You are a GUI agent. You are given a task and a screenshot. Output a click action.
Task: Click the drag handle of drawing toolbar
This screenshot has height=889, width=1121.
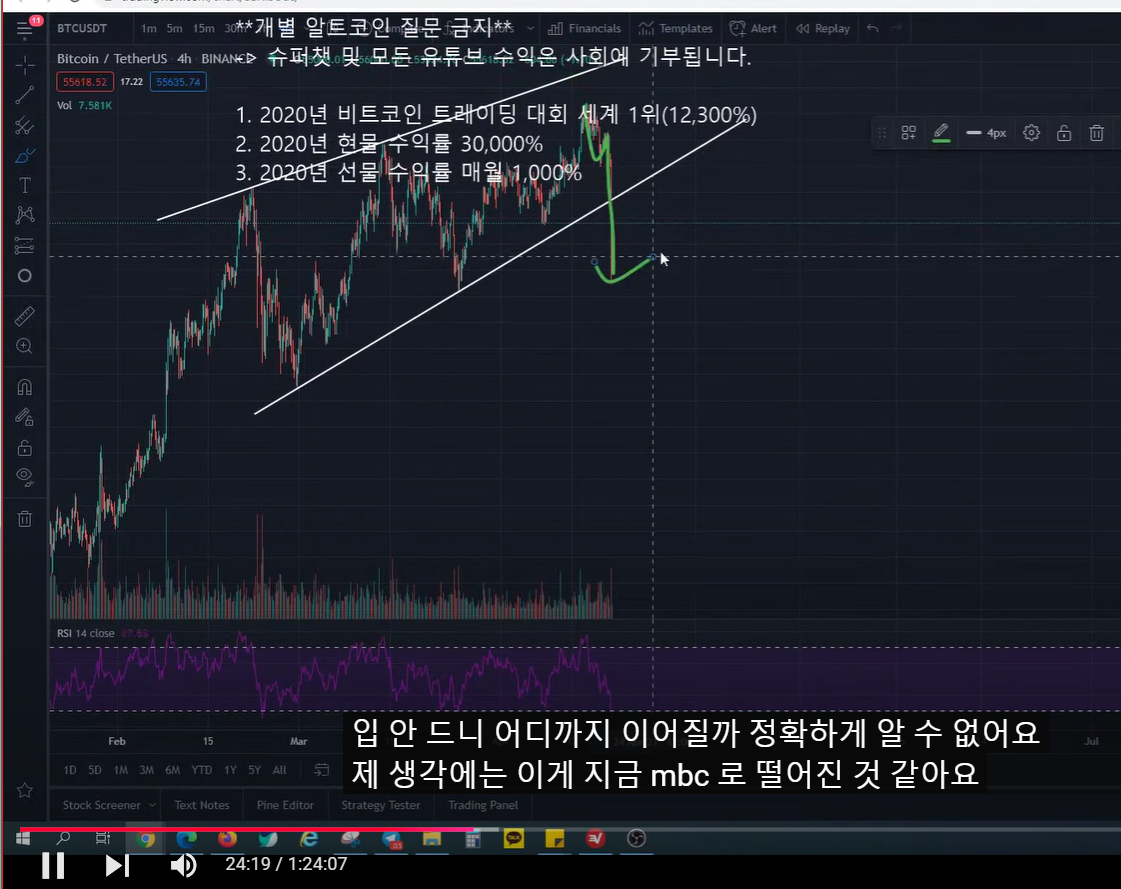click(x=882, y=133)
